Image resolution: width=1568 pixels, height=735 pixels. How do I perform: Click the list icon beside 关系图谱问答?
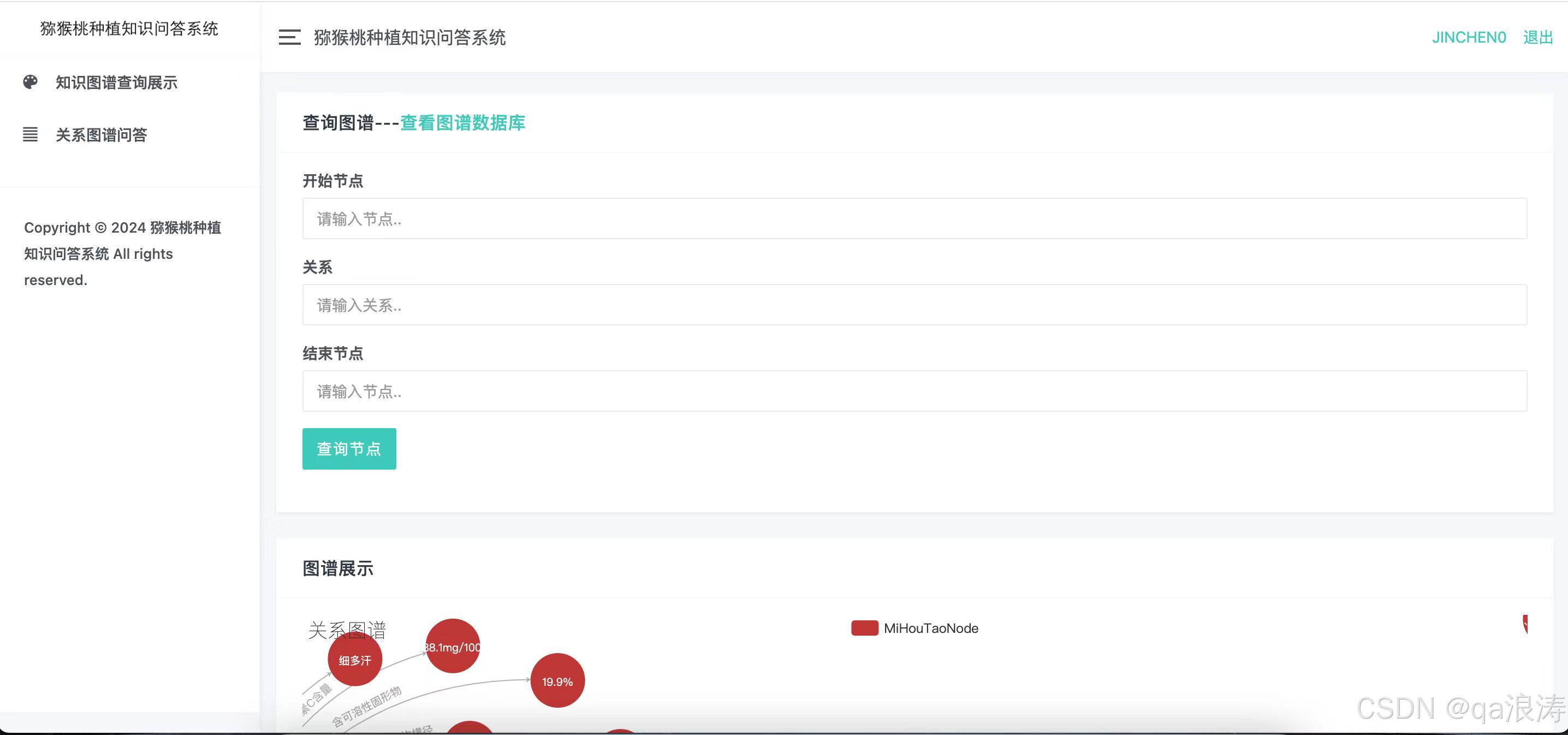pos(31,134)
